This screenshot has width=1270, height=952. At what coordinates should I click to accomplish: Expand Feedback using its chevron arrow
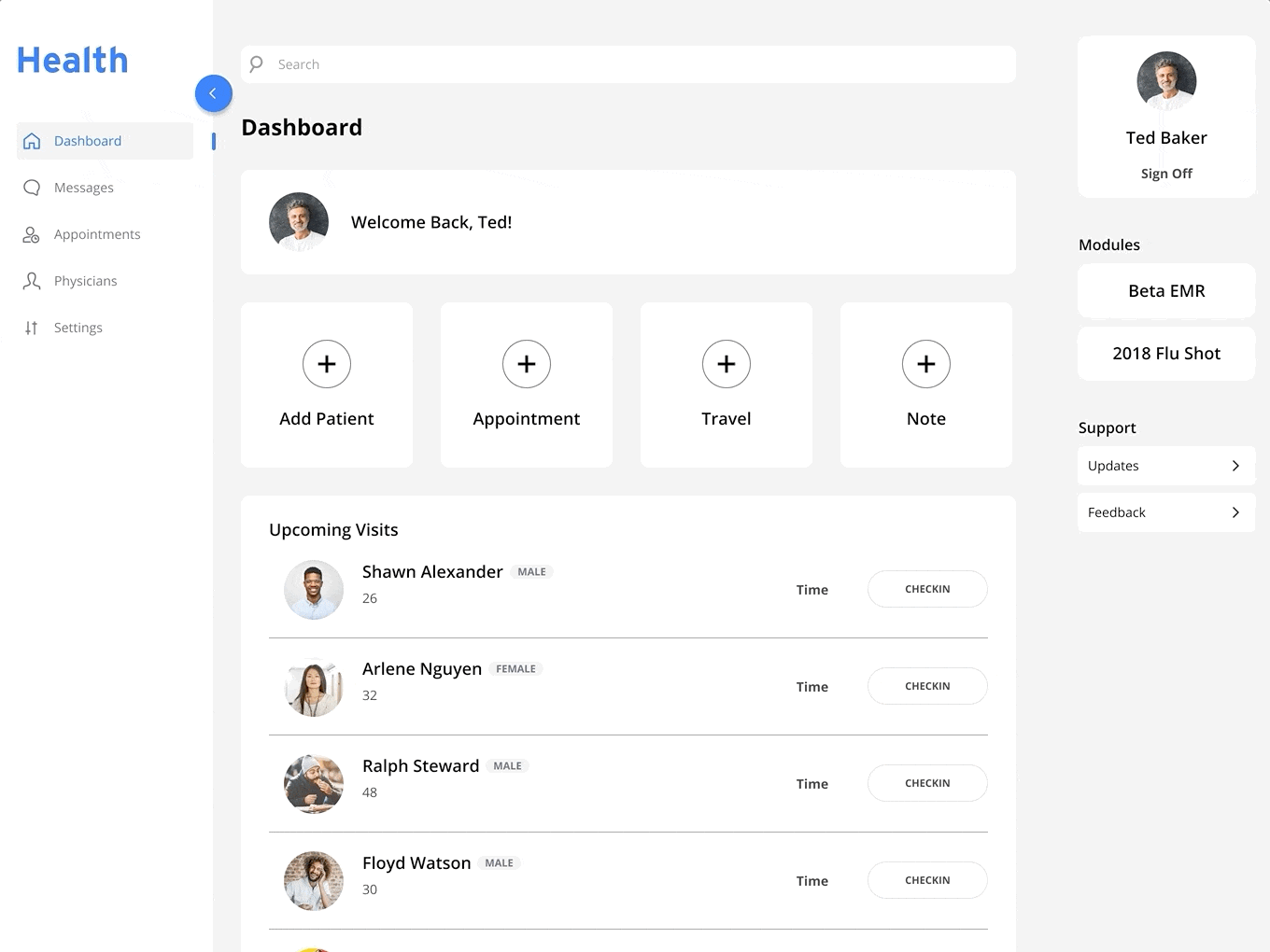point(1235,512)
